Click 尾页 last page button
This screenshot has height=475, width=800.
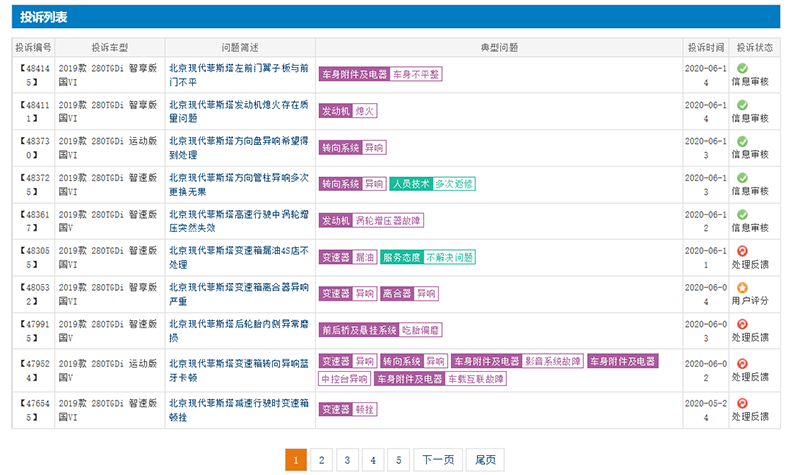coord(485,460)
